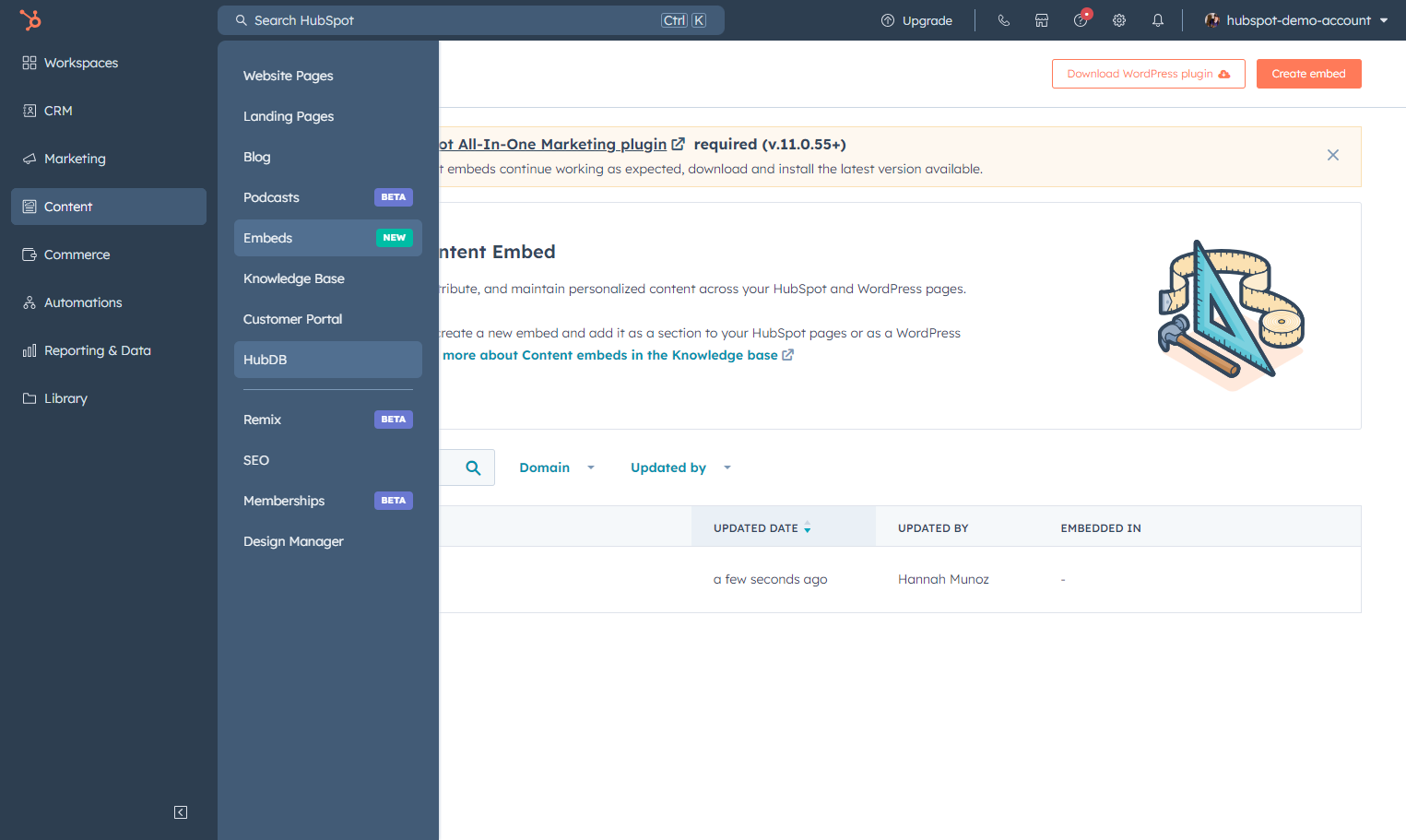1406x840 pixels.
Task: Expand the Updated by filter dropdown
Action: coord(680,467)
